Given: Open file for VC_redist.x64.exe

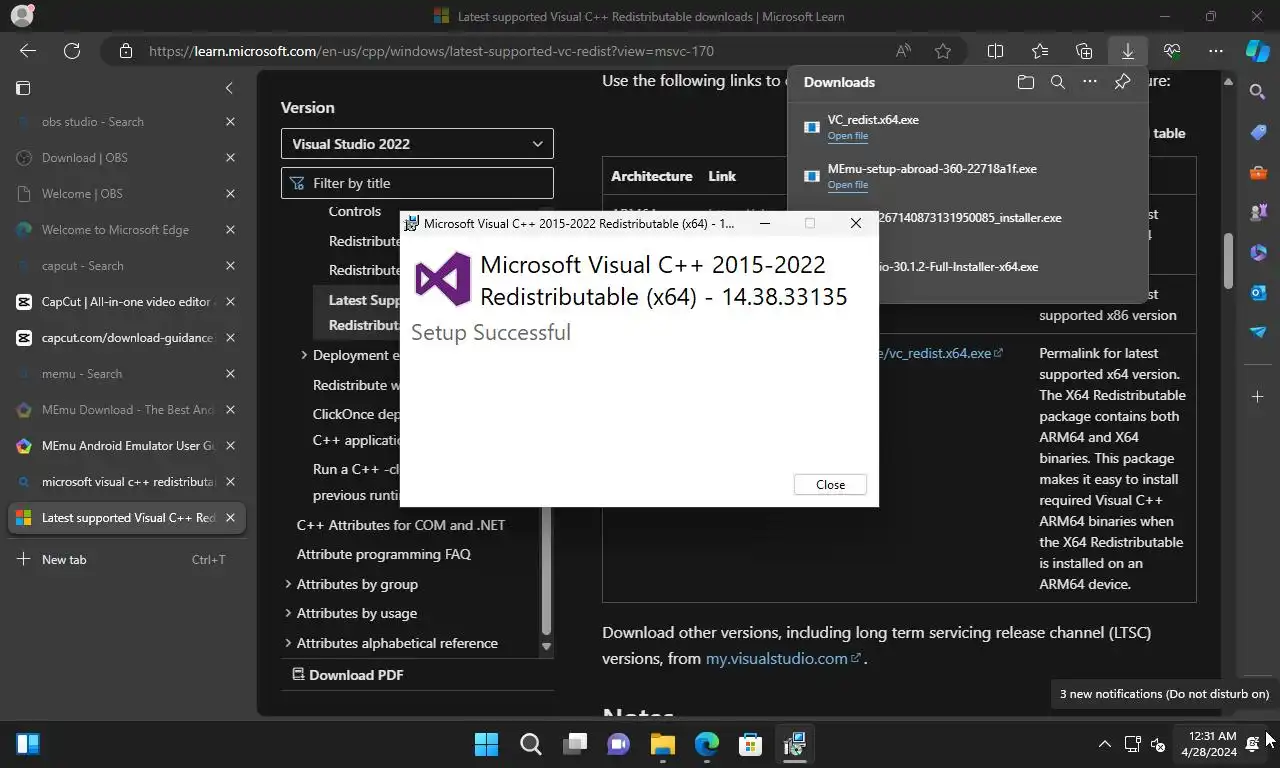Looking at the screenshot, I should click(848, 136).
